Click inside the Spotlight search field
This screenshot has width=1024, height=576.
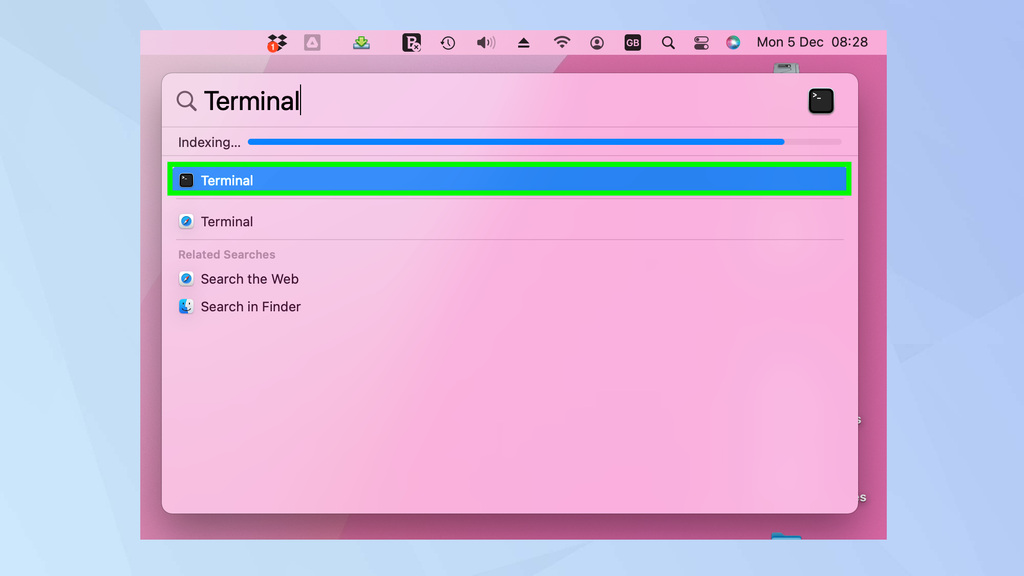pyautogui.click(x=400, y=100)
